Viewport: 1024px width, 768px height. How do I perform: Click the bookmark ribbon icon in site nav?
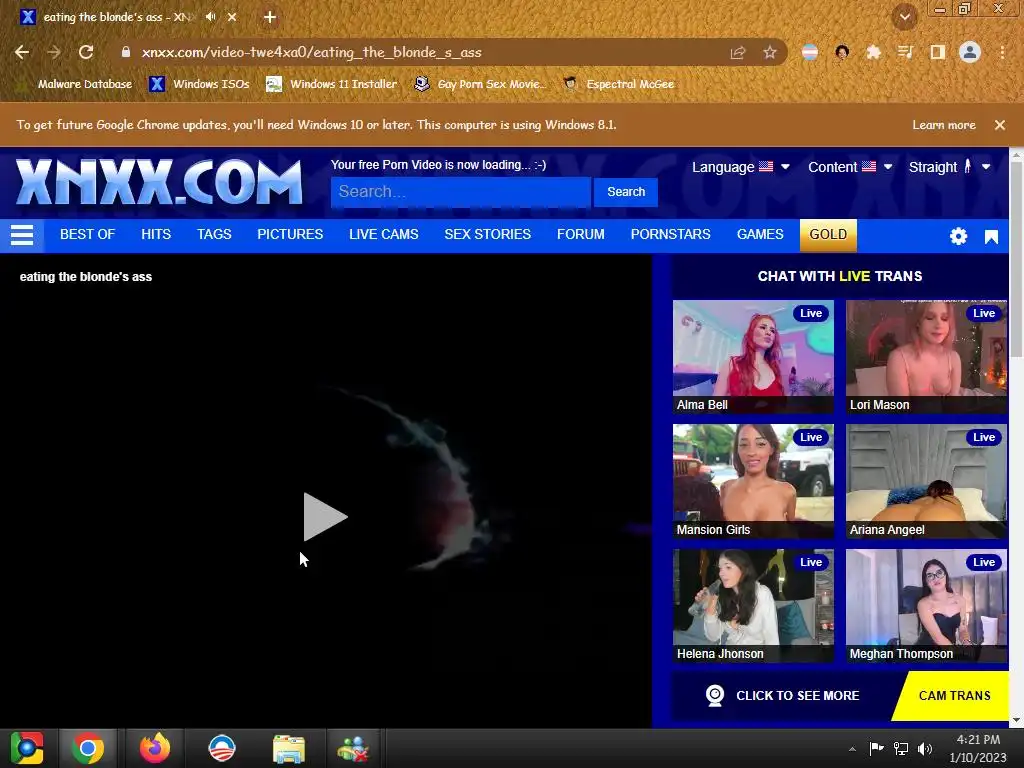[x=991, y=236]
